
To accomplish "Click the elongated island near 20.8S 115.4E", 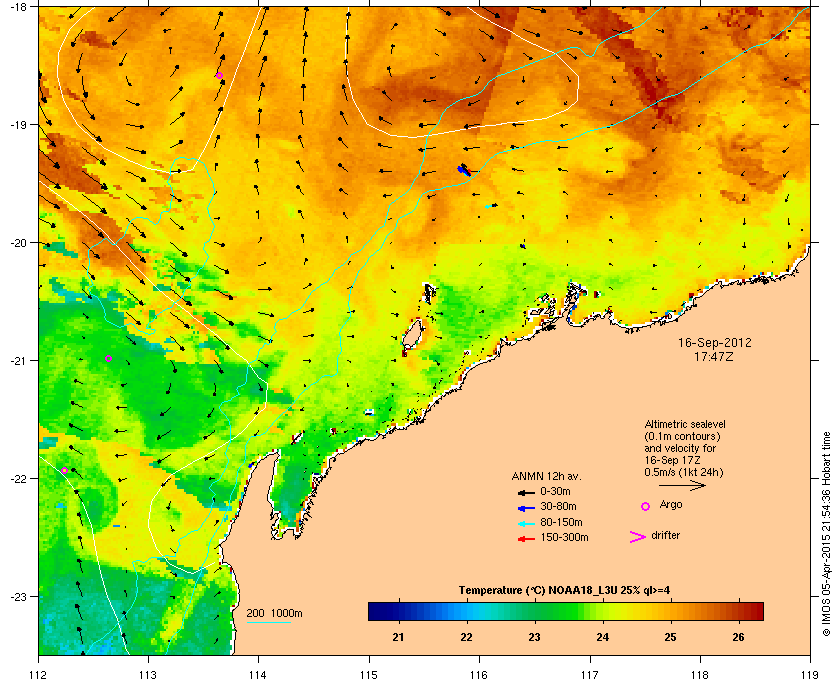I will tap(412, 336).
